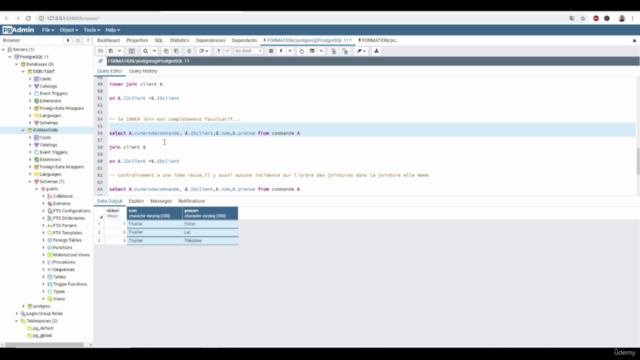Close the query tool panel with X
640x360 pixels.
point(634,41)
